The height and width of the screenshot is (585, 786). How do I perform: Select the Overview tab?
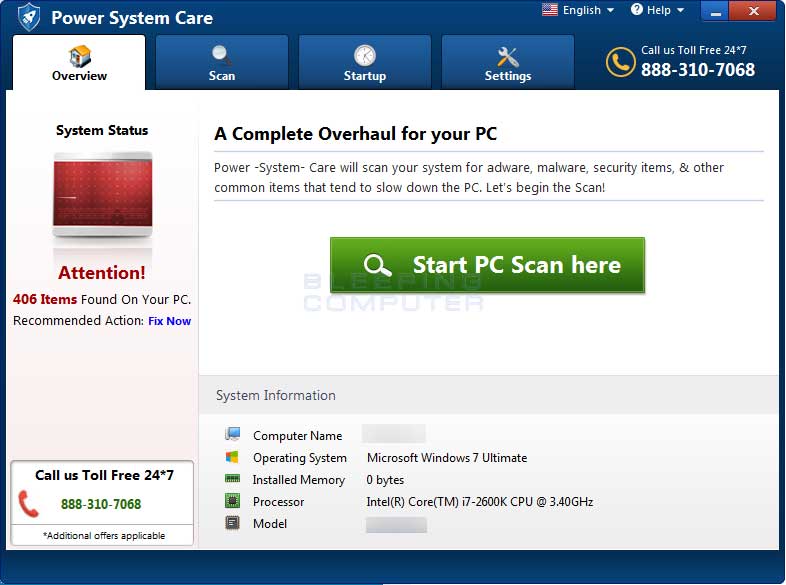[x=79, y=63]
